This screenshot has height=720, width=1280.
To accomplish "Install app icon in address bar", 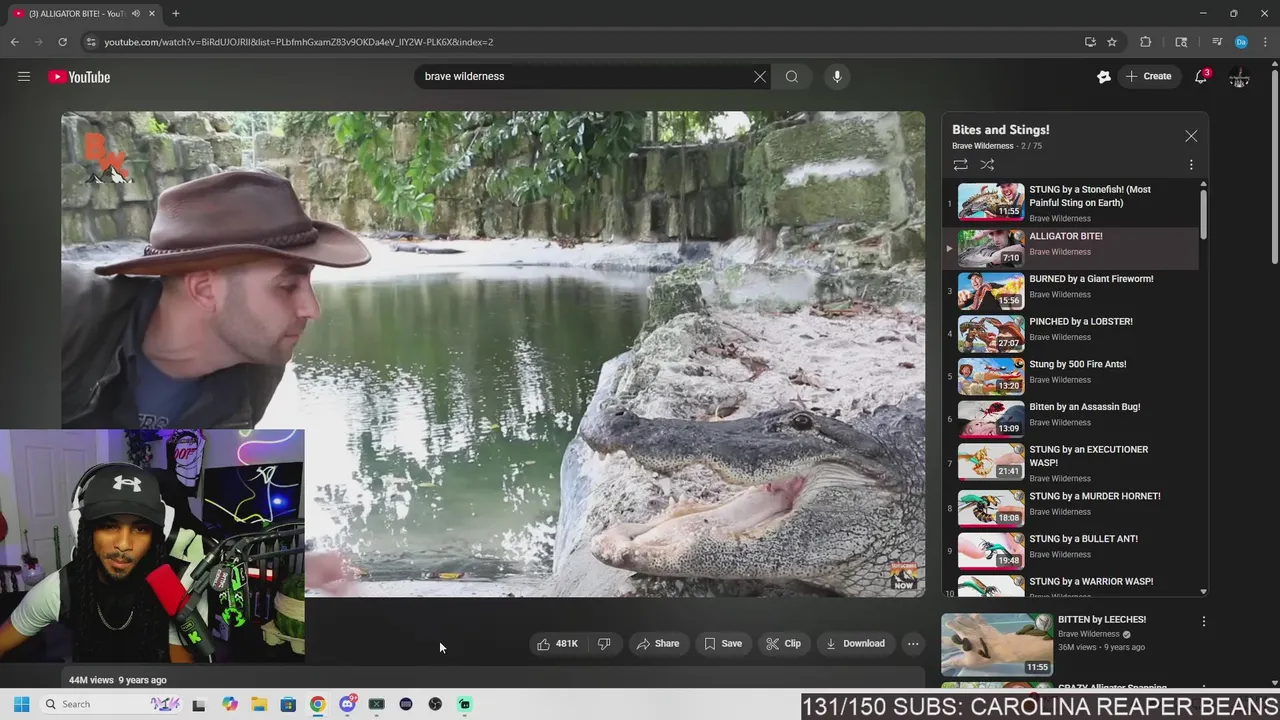I will click(x=1090, y=42).
